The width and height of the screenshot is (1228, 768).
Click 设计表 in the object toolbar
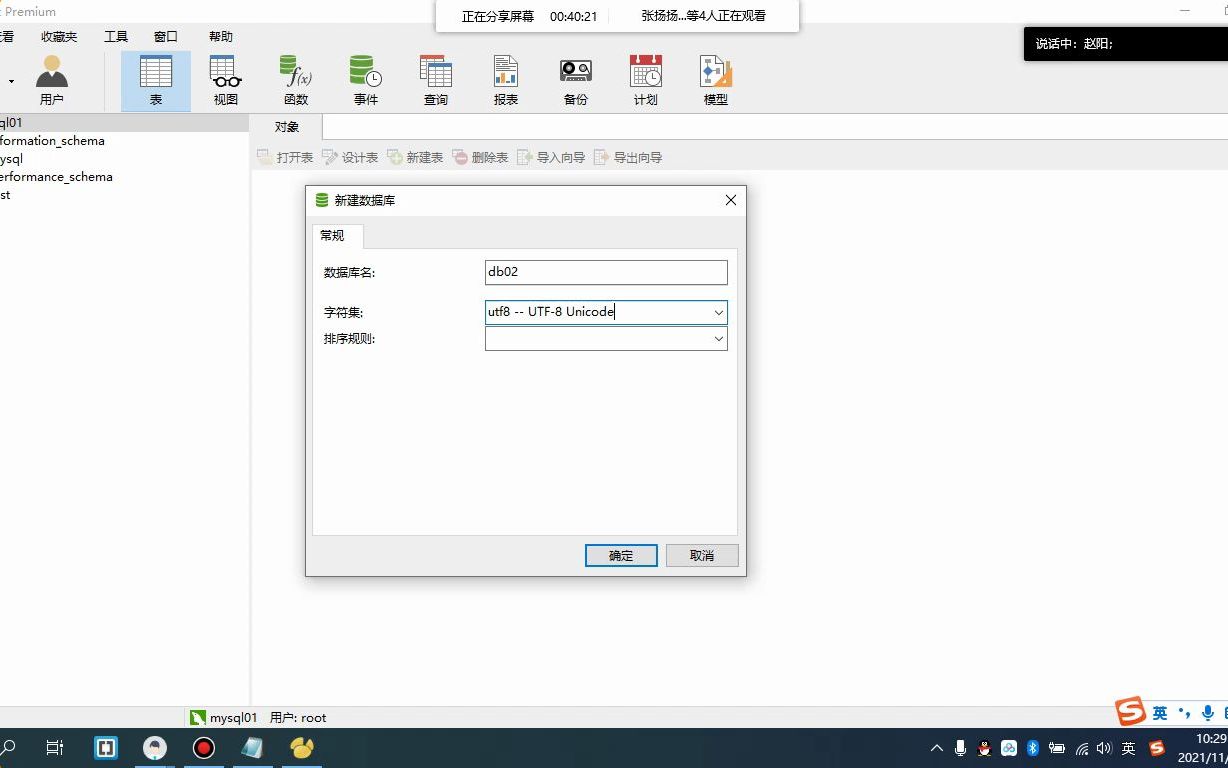[x=350, y=157]
